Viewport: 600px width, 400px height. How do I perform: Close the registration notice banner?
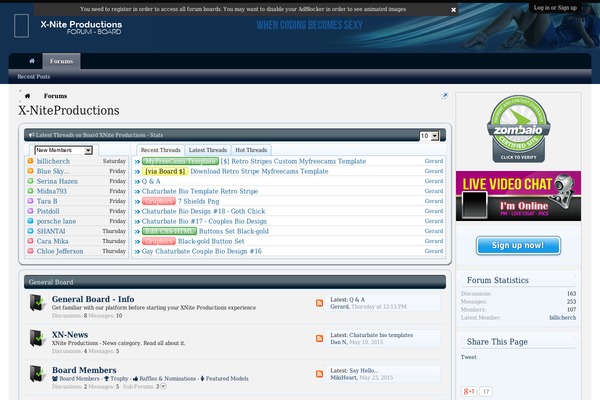pos(453,10)
